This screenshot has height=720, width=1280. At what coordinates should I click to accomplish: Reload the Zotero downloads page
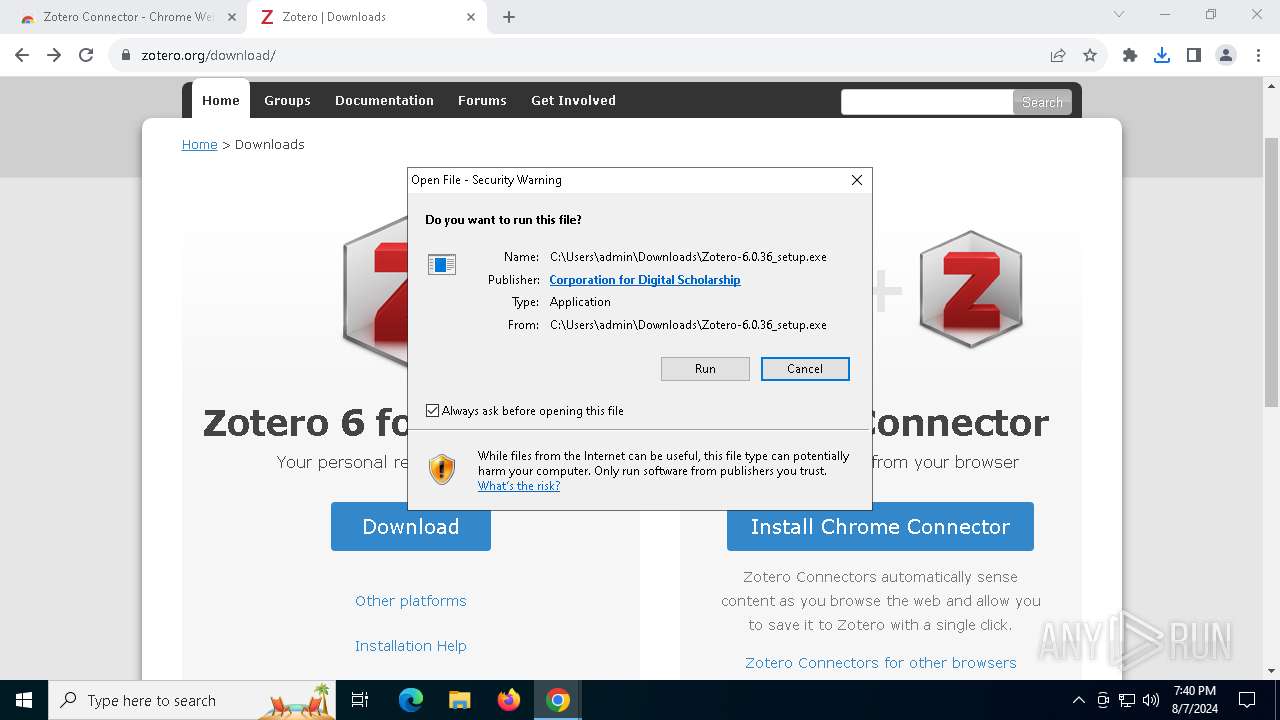tap(86, 55)
